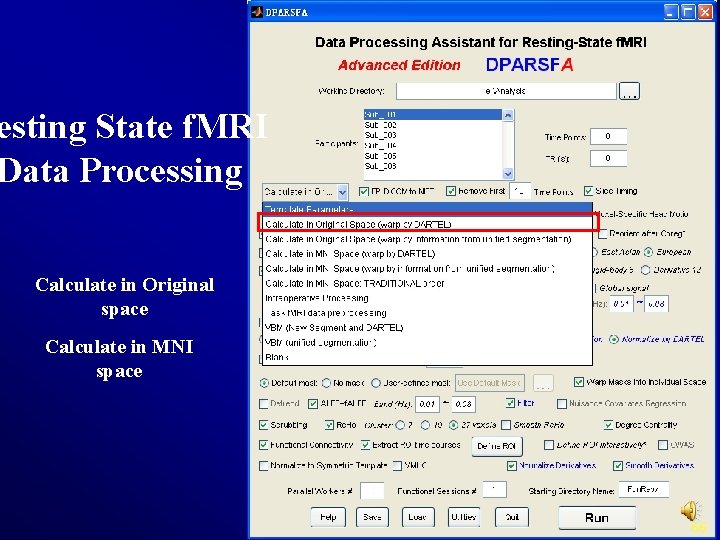Toggle Define ROI Interactively checkbox
The width and height of the screenshot is (720, 540).
(549, 445)
